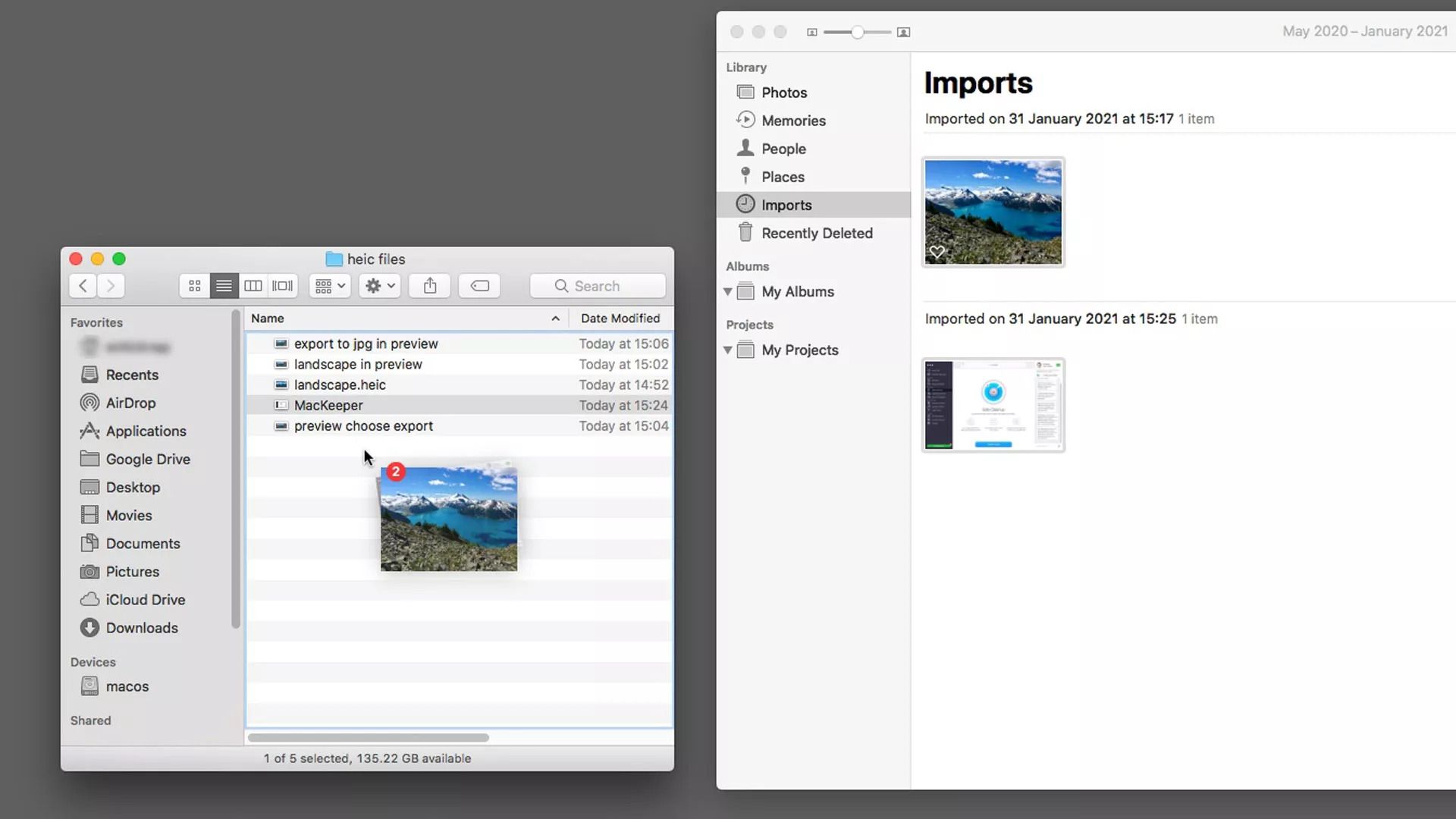Click the MacKeeper entry in Finder list

click(328, 404)
